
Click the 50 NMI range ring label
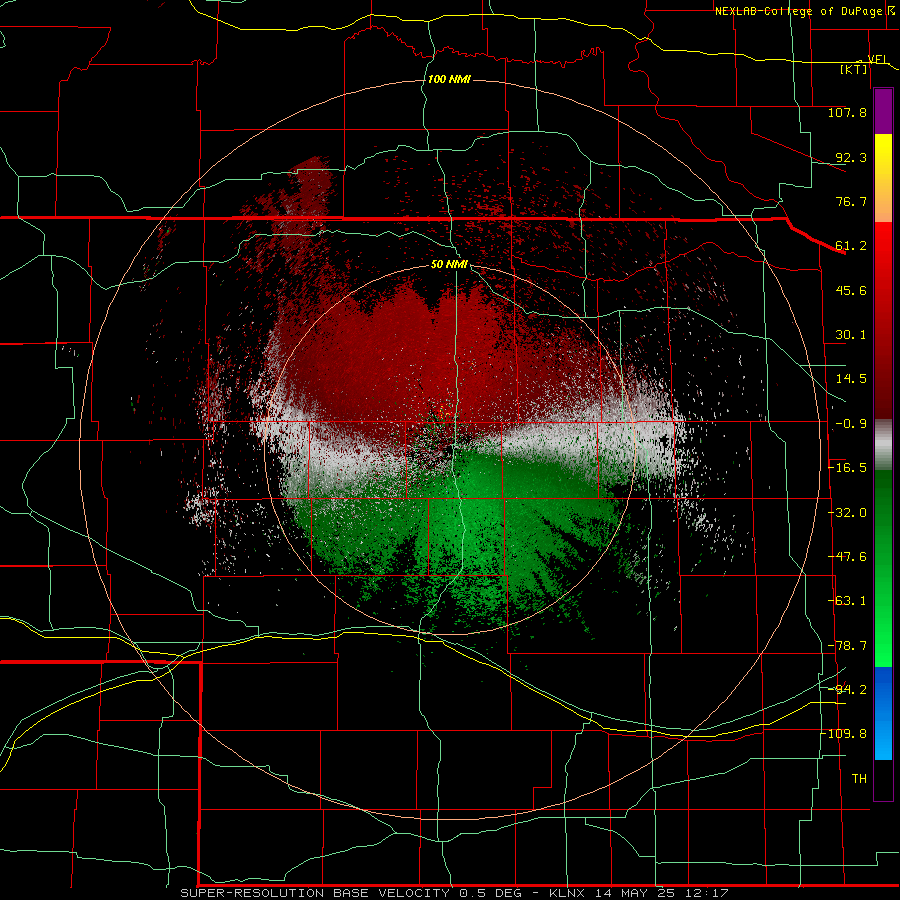(x=449, y=264)
